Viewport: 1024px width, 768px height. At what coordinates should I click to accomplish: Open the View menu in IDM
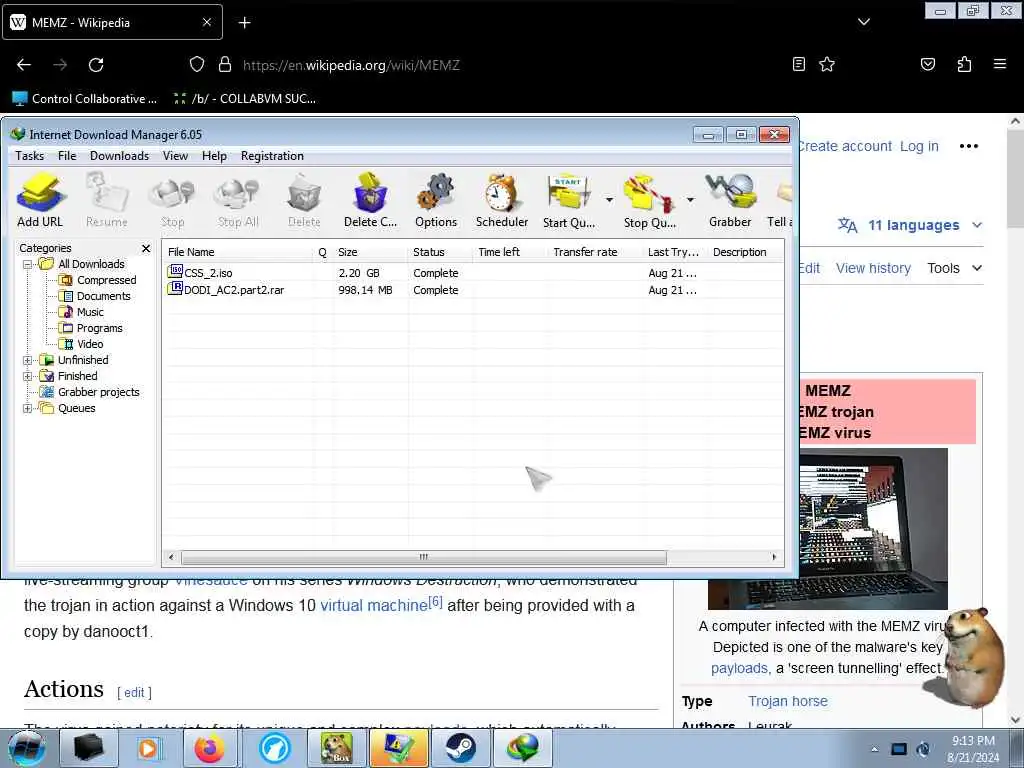tap(175, 156)
